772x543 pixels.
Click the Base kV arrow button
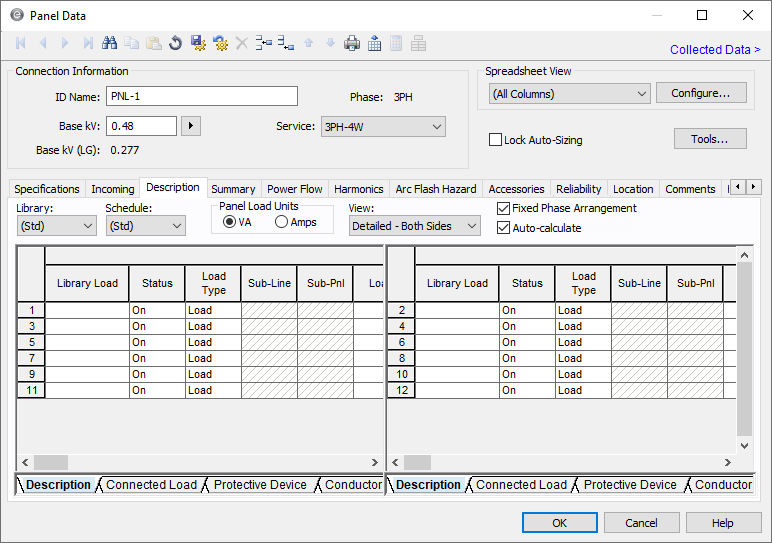point(191,126)
